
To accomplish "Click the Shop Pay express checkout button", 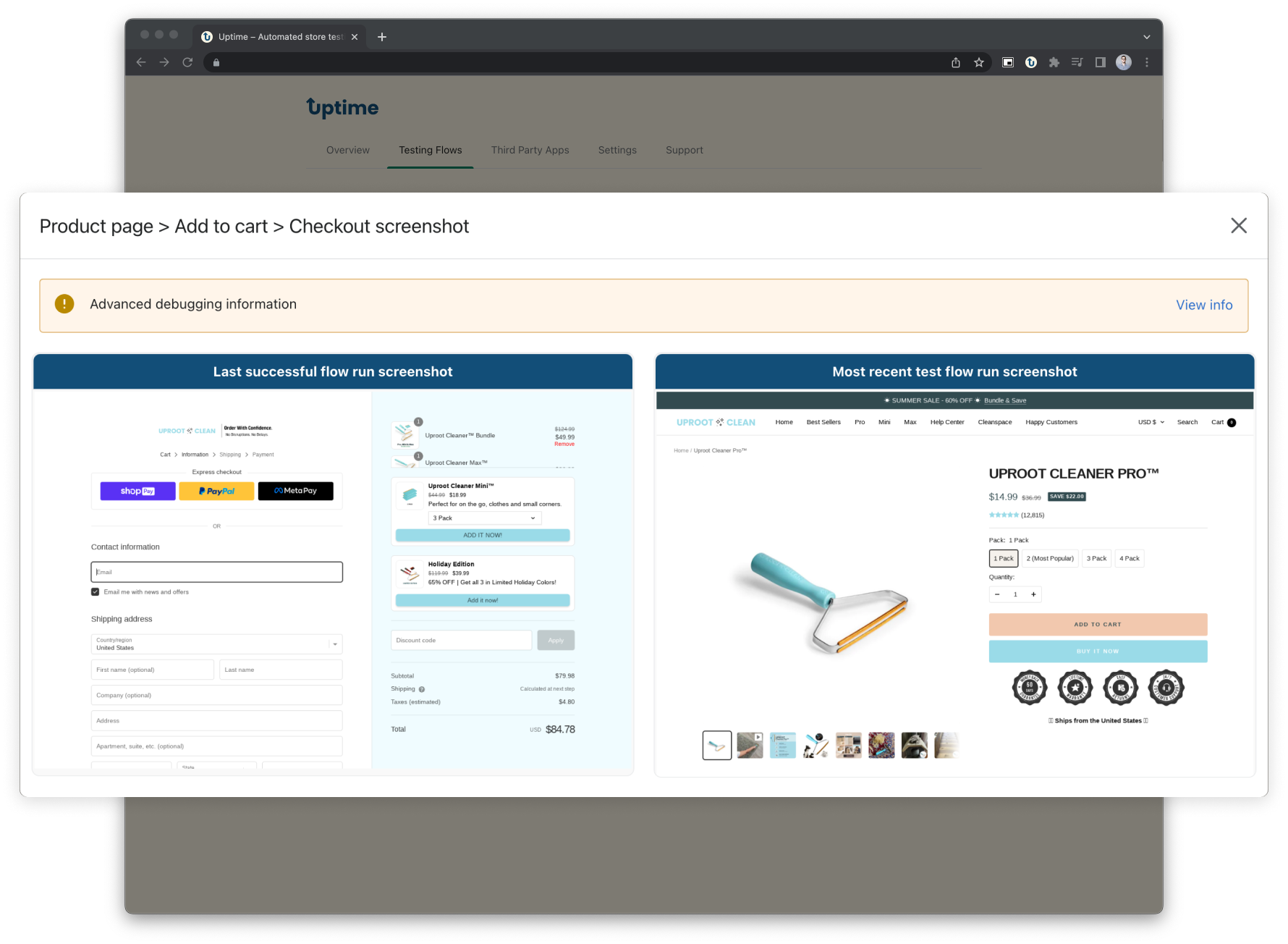I will pyautogui.click(x=137, y=491).
